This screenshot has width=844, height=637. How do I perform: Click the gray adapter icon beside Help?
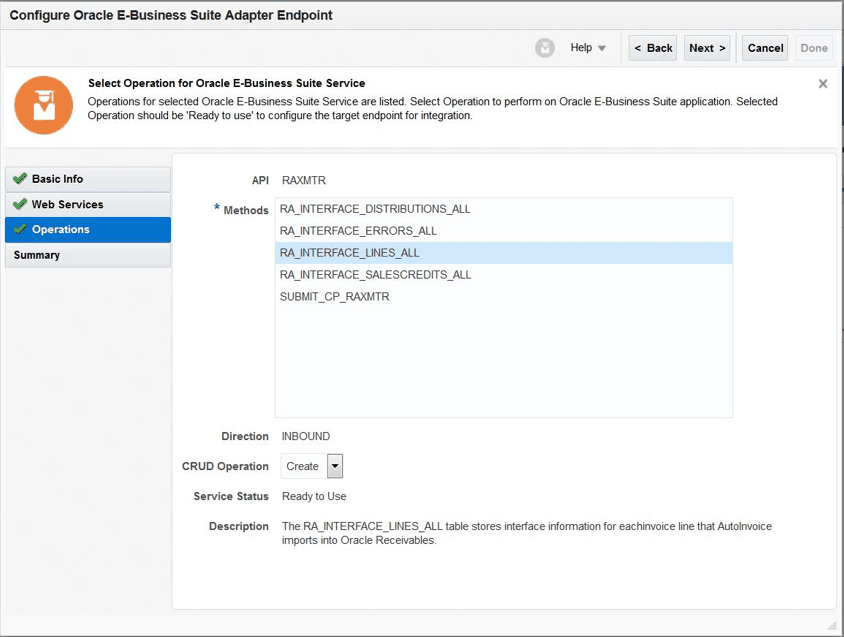click(544, 47)
